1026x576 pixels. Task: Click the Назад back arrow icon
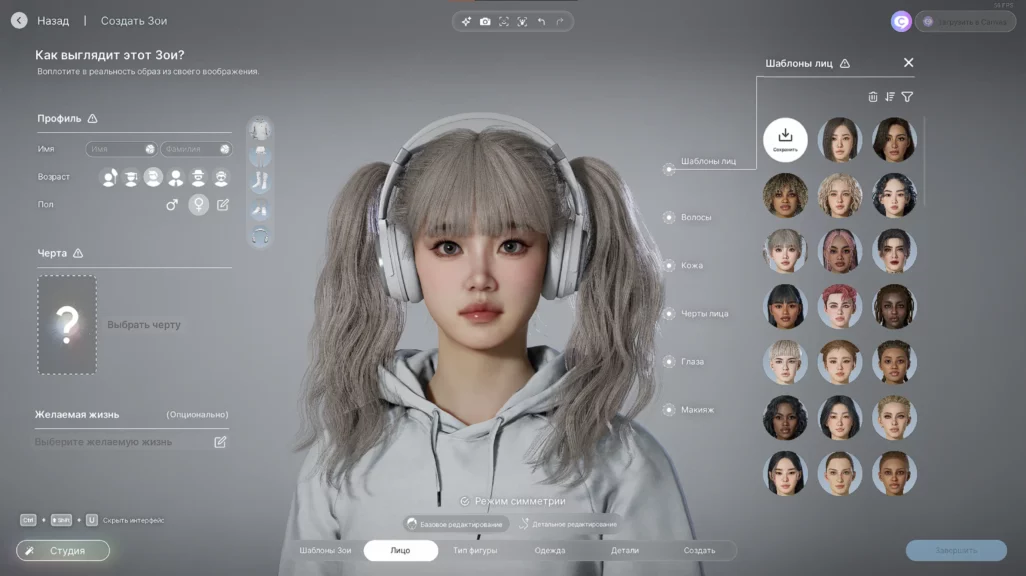pos(19,20)
